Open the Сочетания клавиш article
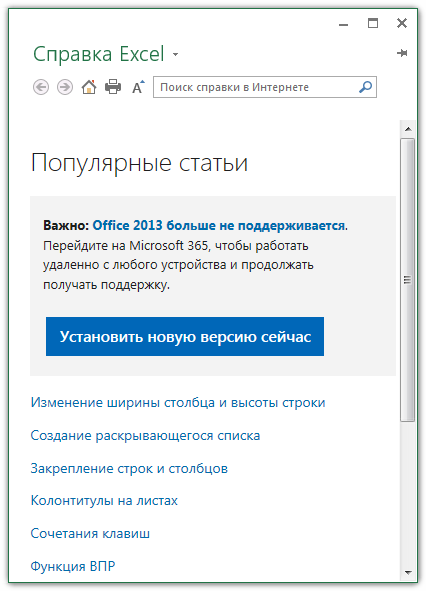The image size is (426, 591). click(90, 533)
